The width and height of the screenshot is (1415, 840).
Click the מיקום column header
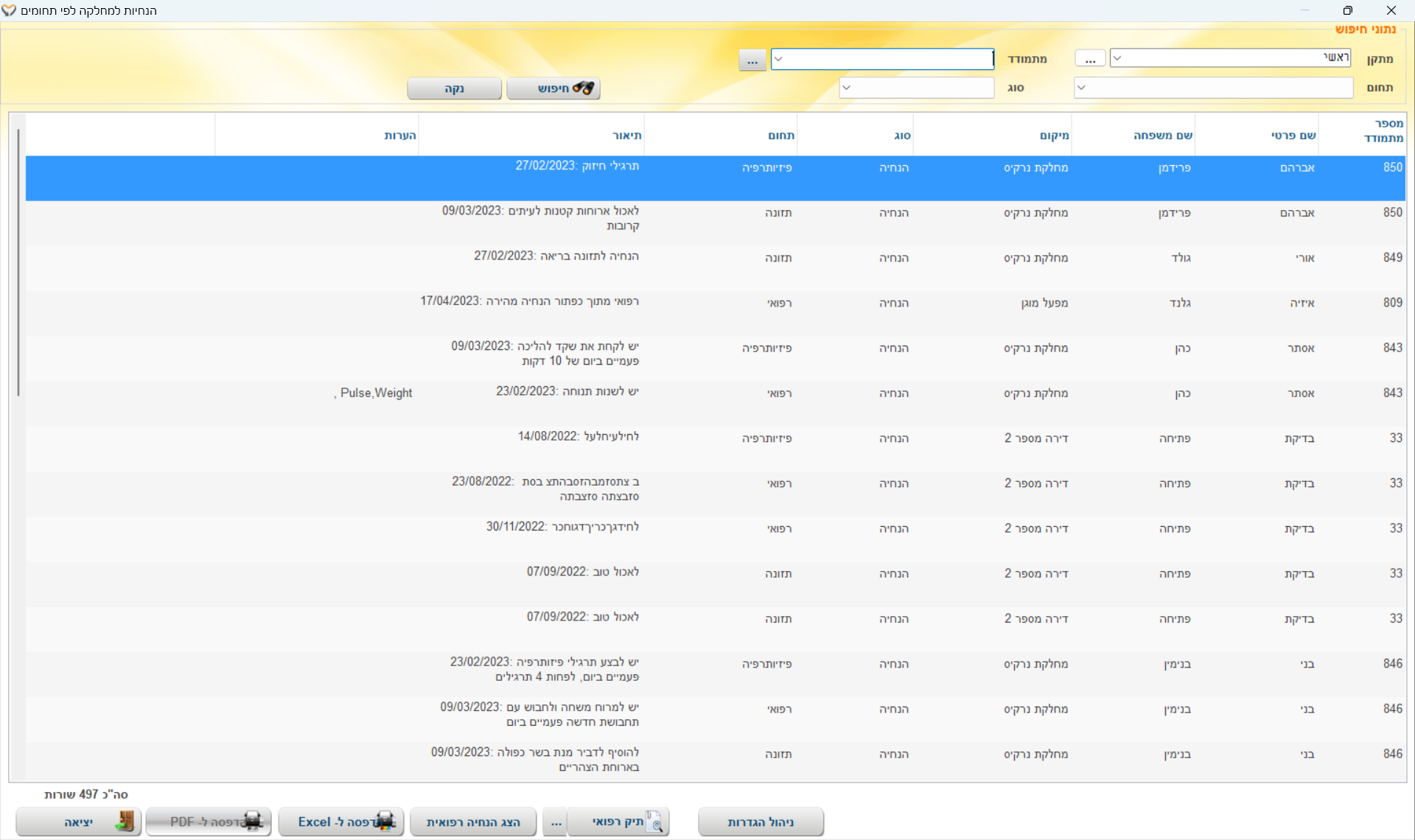coord(1054,136)
